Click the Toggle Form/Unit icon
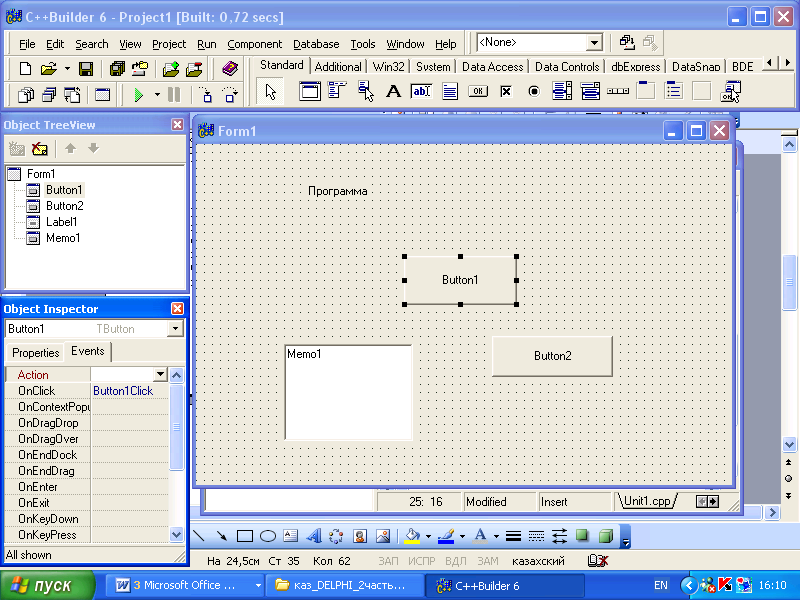Screen dimensions: 800x600 coord(72,95)
